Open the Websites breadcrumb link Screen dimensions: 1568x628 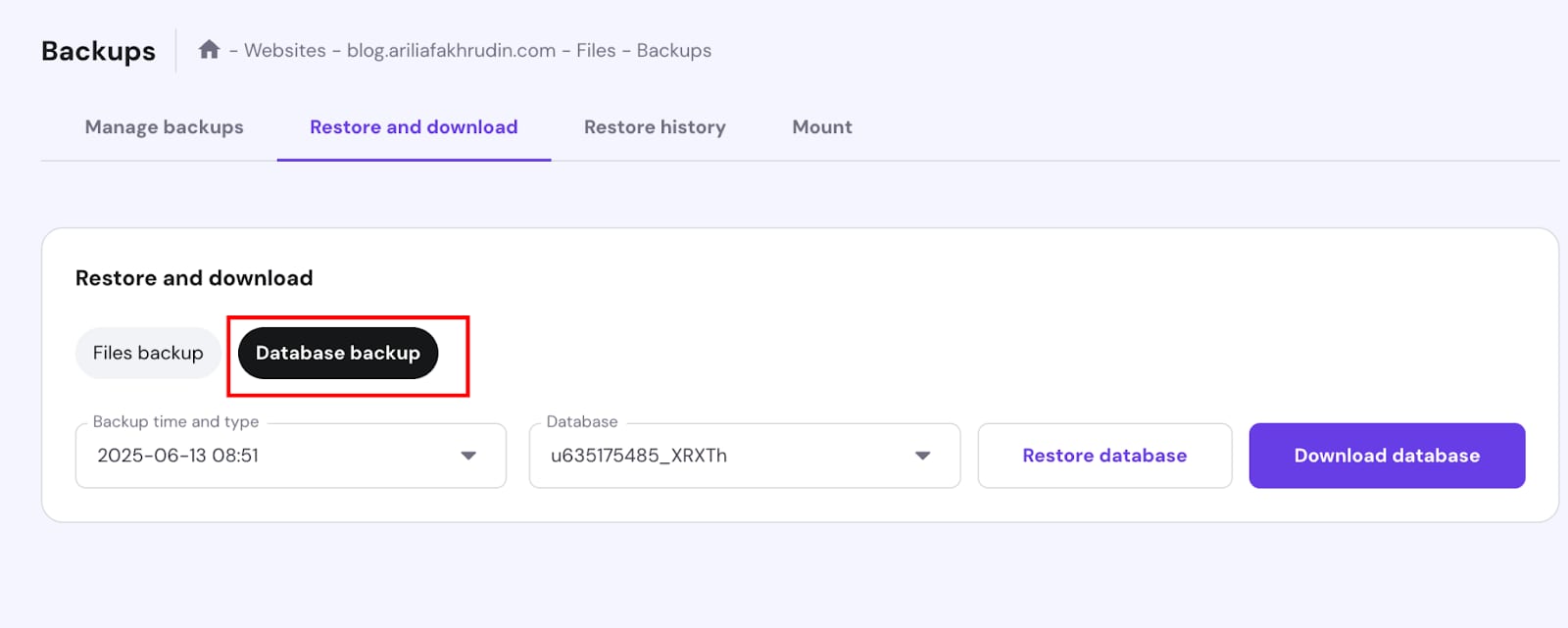284,51
